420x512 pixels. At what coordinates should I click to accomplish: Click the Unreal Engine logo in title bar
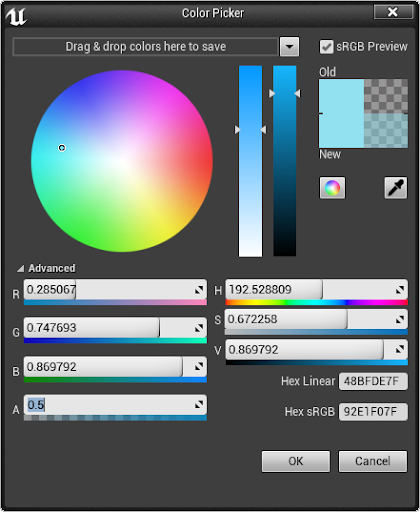pos(16,16)
